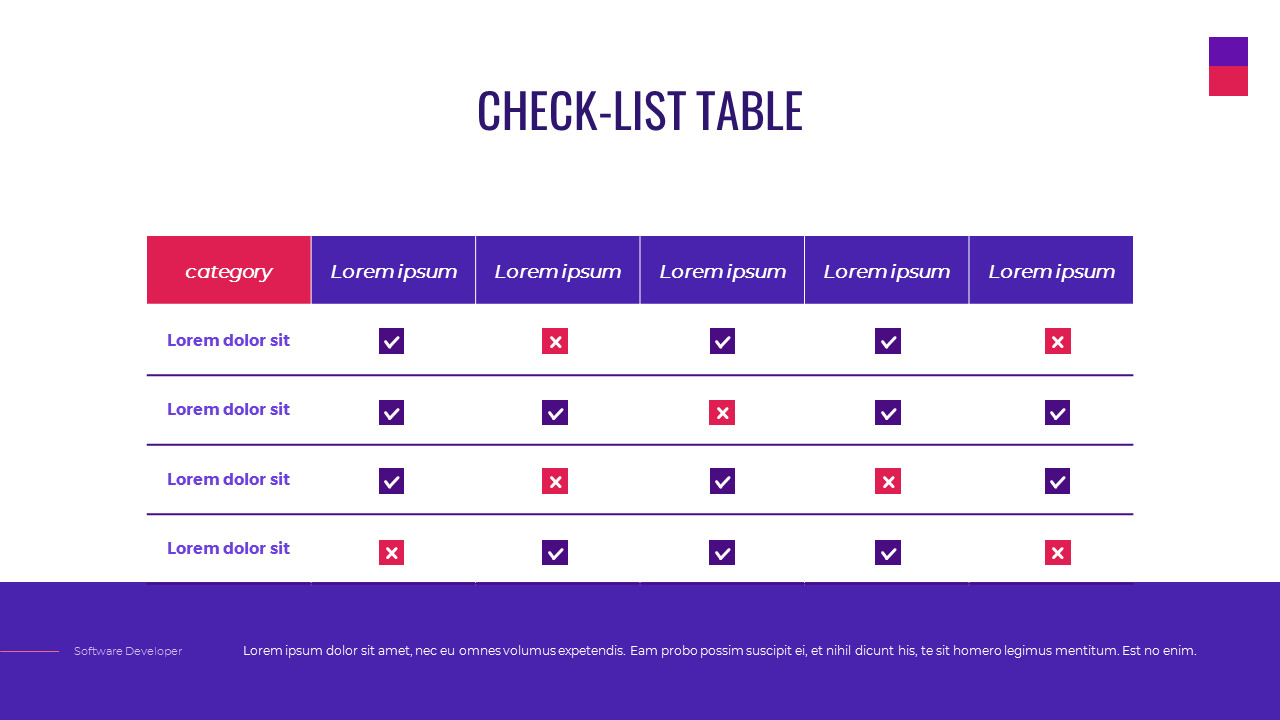Screen dimensions: 1280x720
Task: Click the 'Software Developer' footer label
Action: pyautogui.click(x=128, y=651)
